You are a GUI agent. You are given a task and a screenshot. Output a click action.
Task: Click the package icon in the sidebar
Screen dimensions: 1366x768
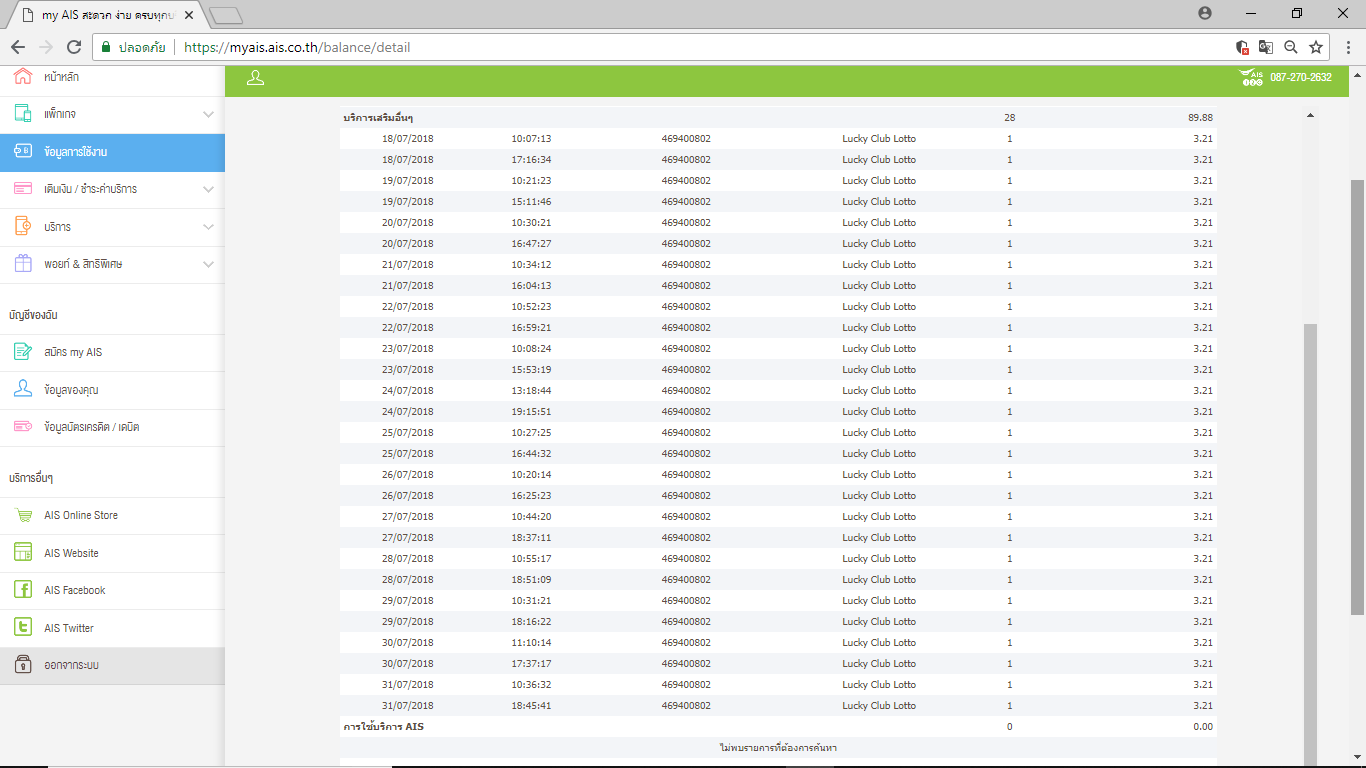point(23,114)
